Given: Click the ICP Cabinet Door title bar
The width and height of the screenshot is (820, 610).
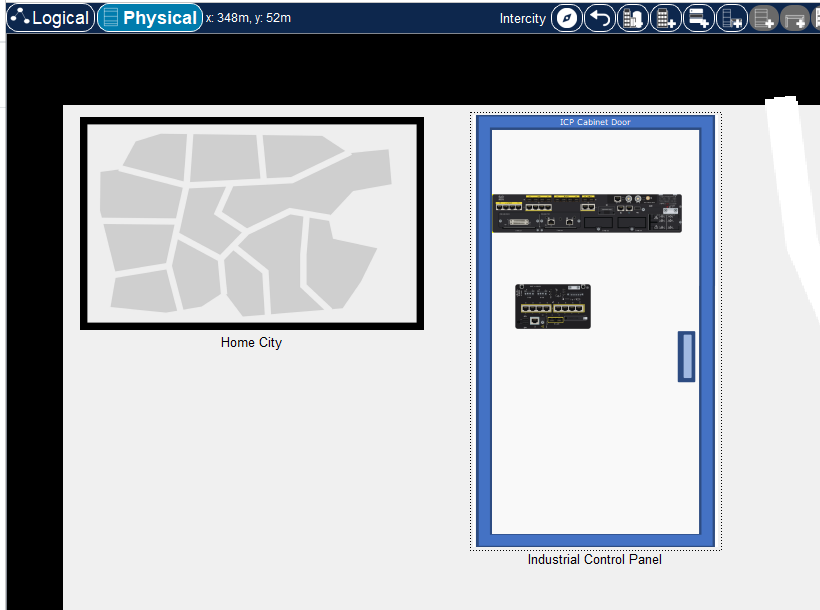Looking at the screenshot, I should point(595,122).
